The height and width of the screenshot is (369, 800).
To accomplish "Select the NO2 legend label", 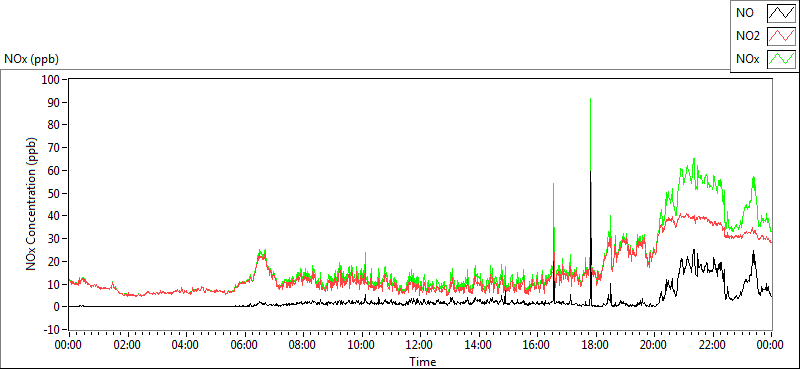I will tap(747, 36).
